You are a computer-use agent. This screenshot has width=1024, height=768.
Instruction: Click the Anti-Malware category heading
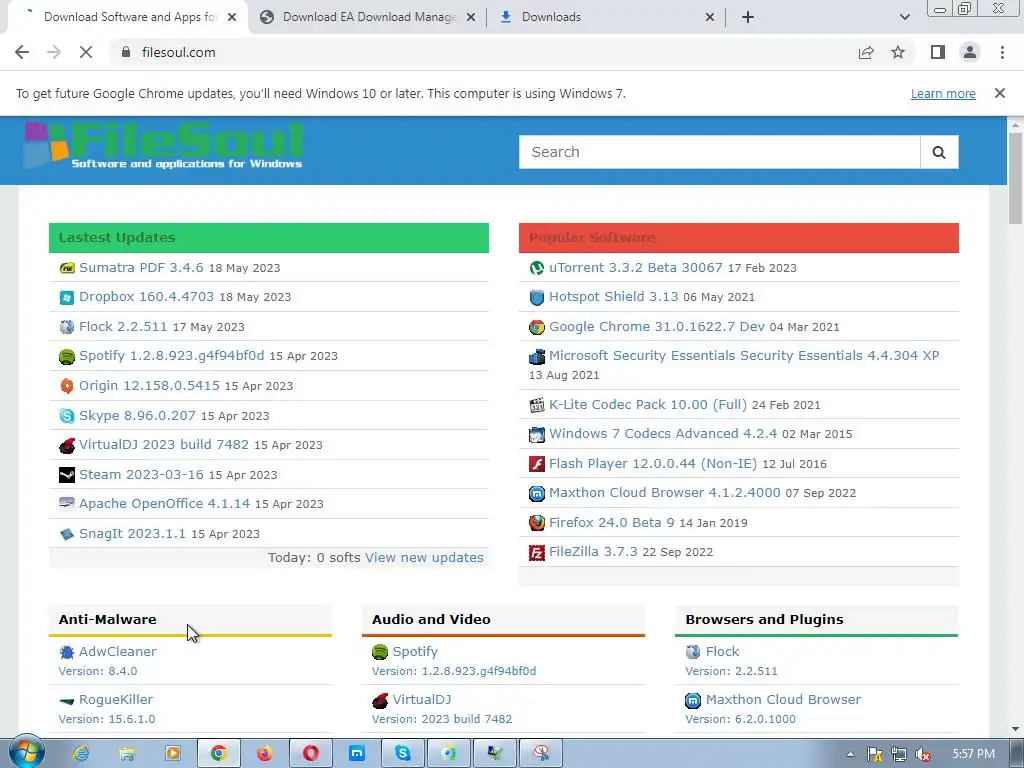coord(108,620)
